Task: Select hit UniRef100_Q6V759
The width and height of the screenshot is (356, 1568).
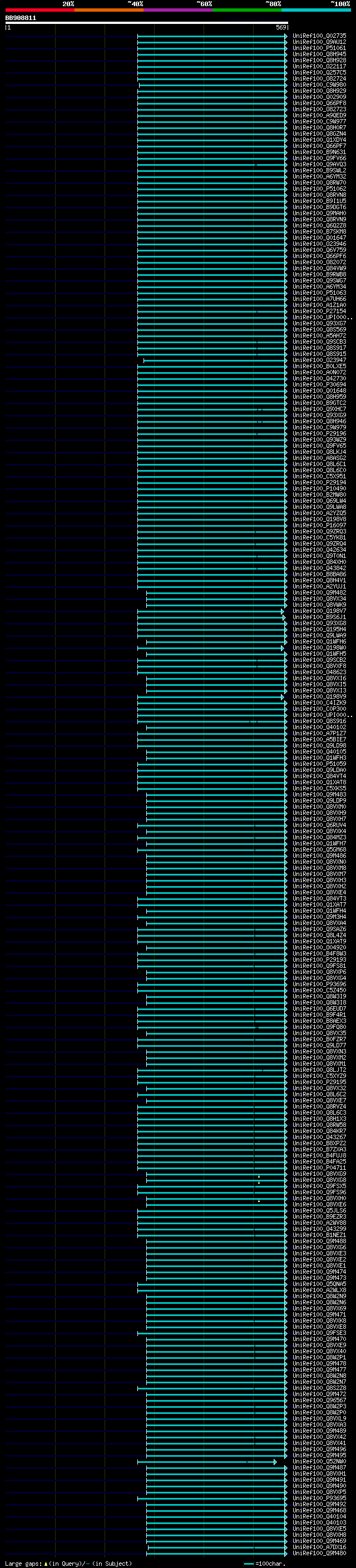Action: [x=319, y=250]
